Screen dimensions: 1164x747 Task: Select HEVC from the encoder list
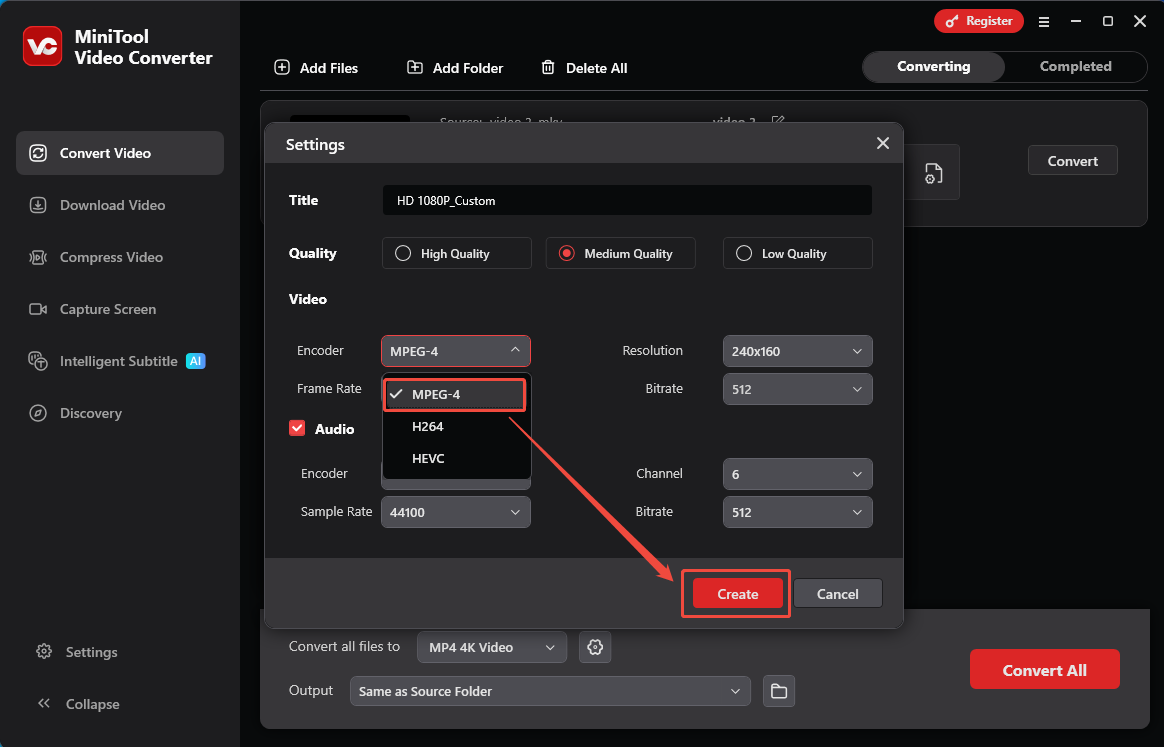click(428, 459)
